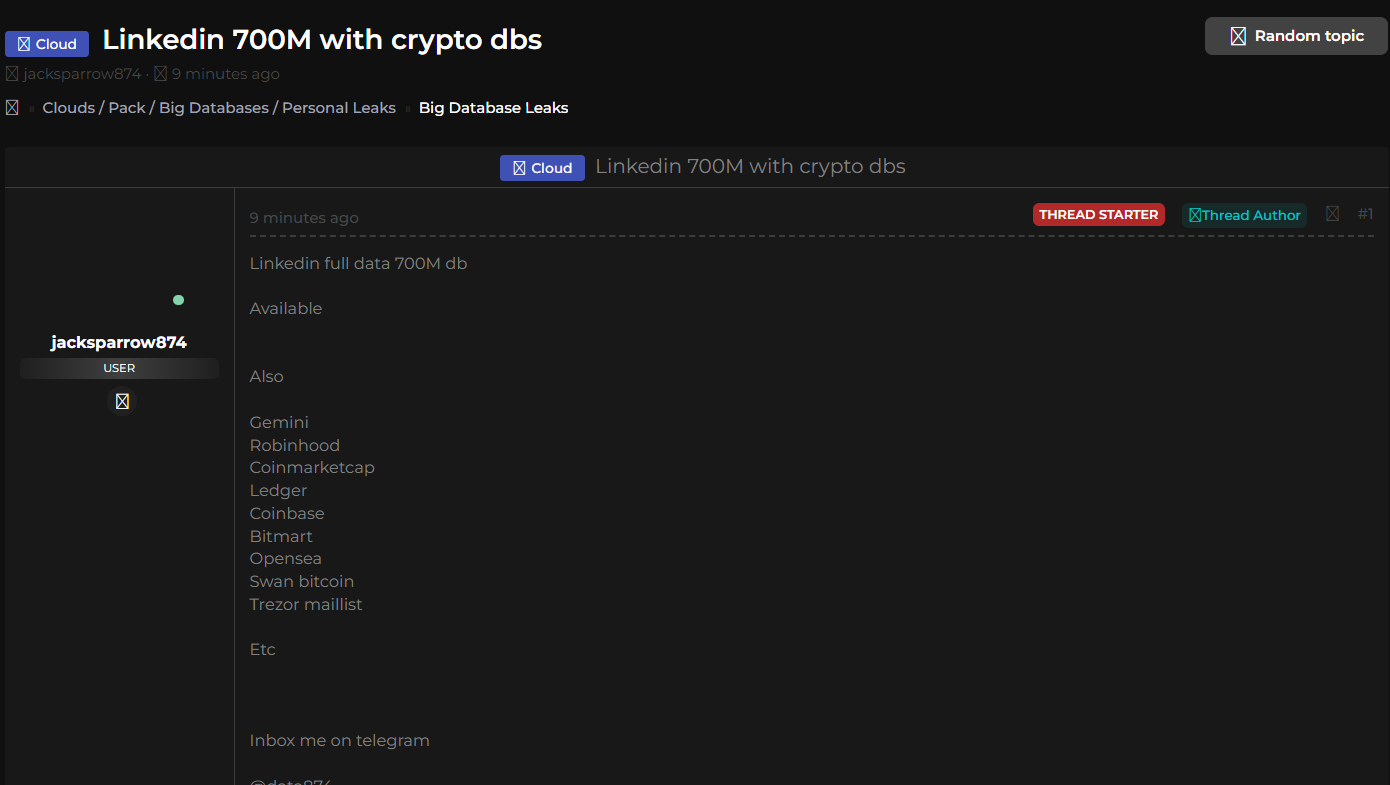The image size is (1390, 785).
Task: Click the home icon in the breadcrumb
Action: click(x=12, y=108)
